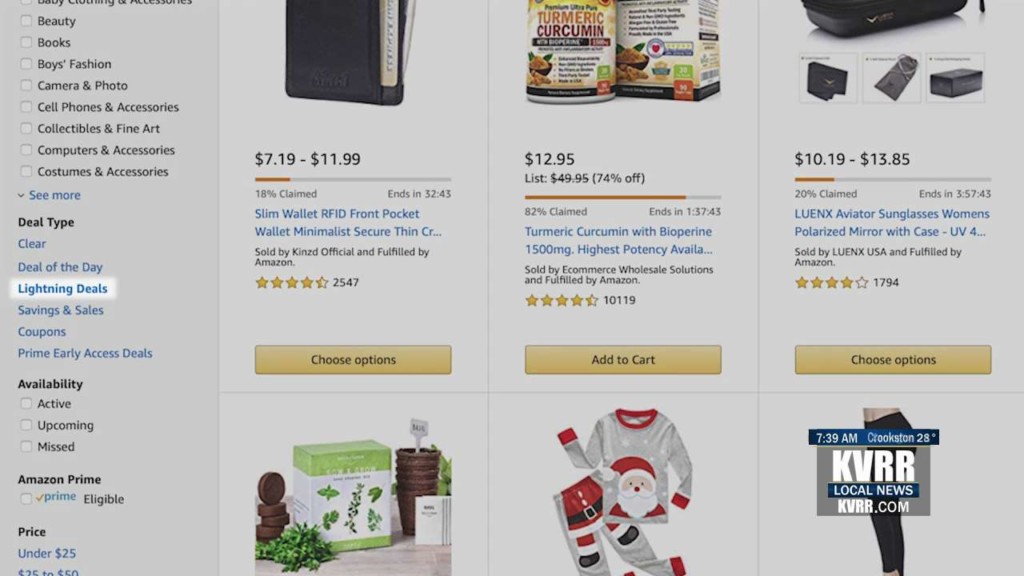This screenshot has height=576, width=1024.
Task: Click the Turmeric Curcumin star rating icons
Action: point(561,300)
